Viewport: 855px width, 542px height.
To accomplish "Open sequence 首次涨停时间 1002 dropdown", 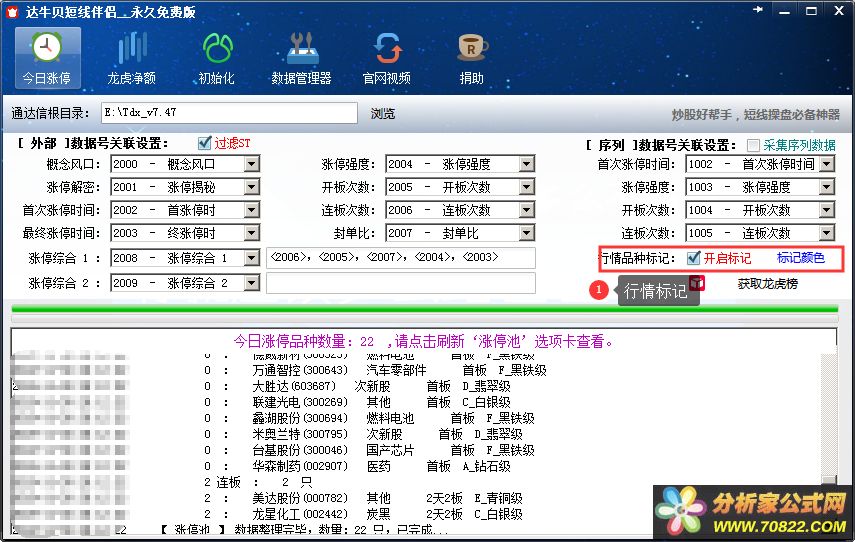I will [x=827, y=164].
